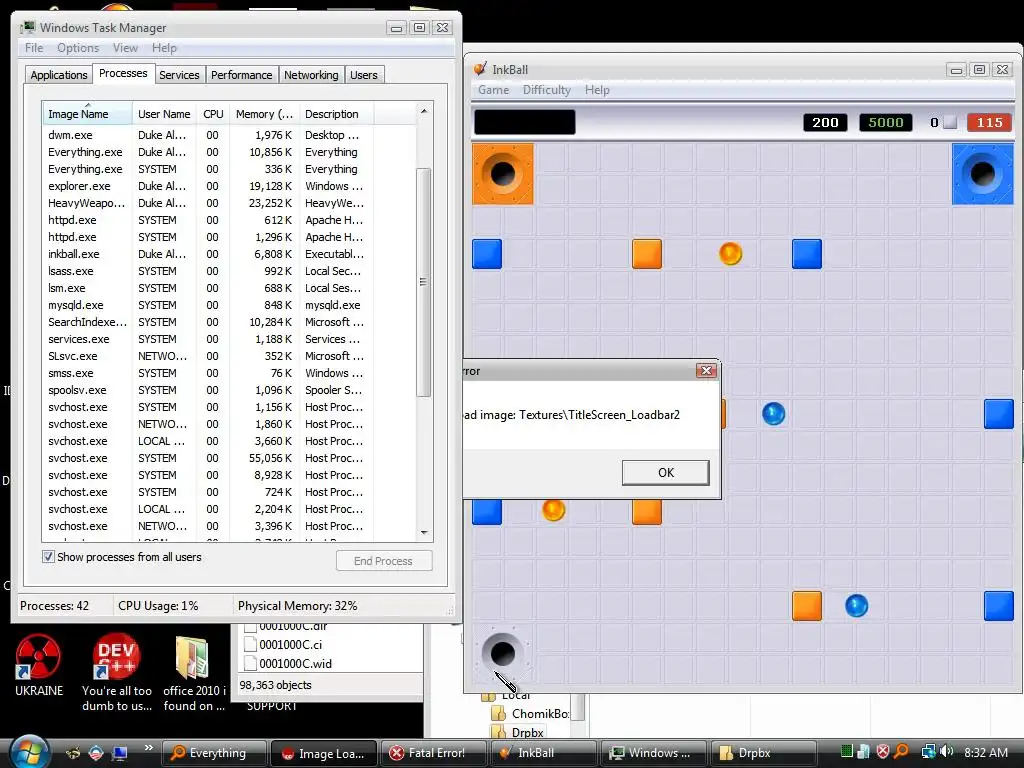Viewport: 1024px width, 768px height.
Task: Click the orange ball in the top row
Action: (x=730, y=253)
